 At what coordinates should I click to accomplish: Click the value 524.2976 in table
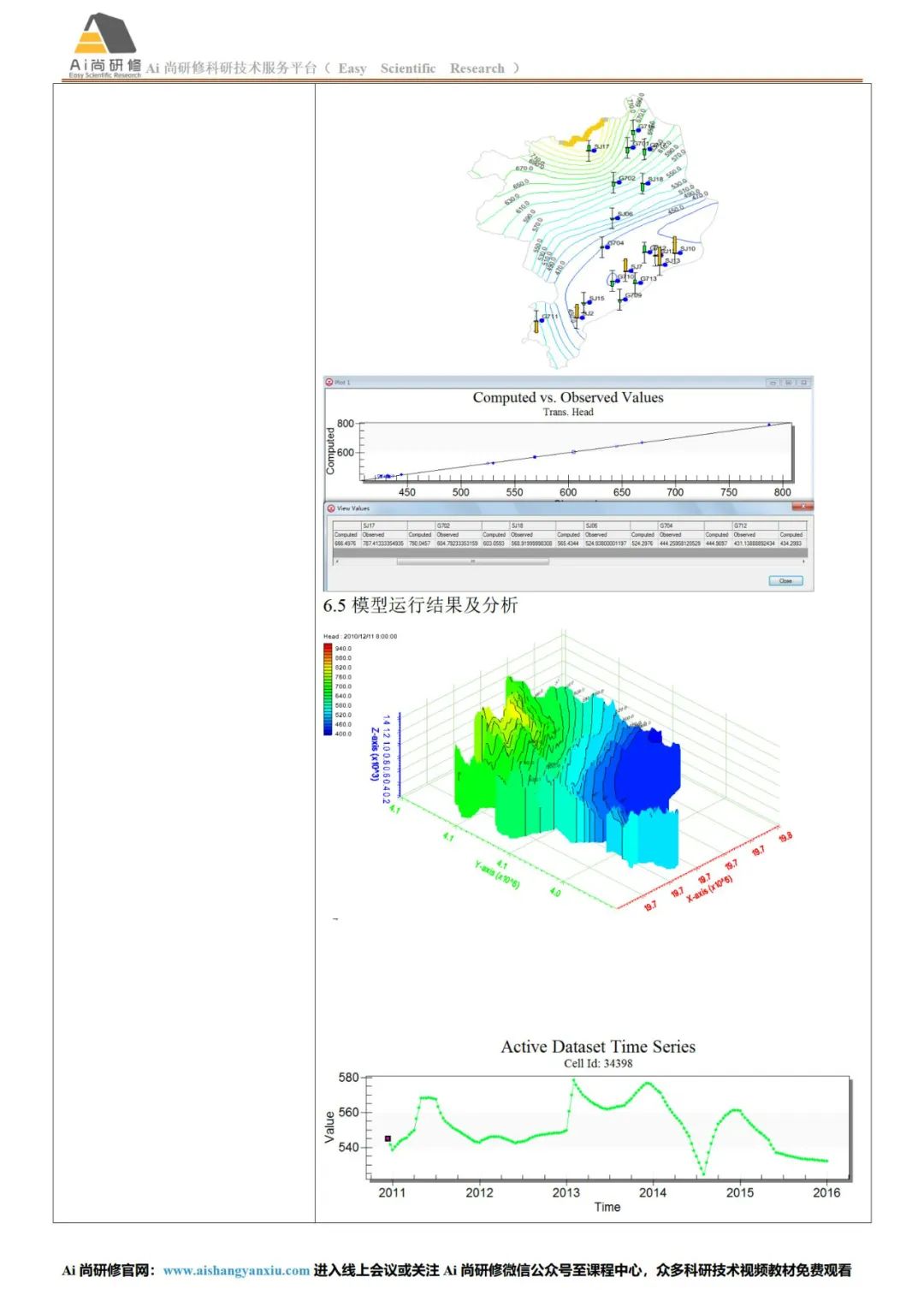click(x=642, y=544)
